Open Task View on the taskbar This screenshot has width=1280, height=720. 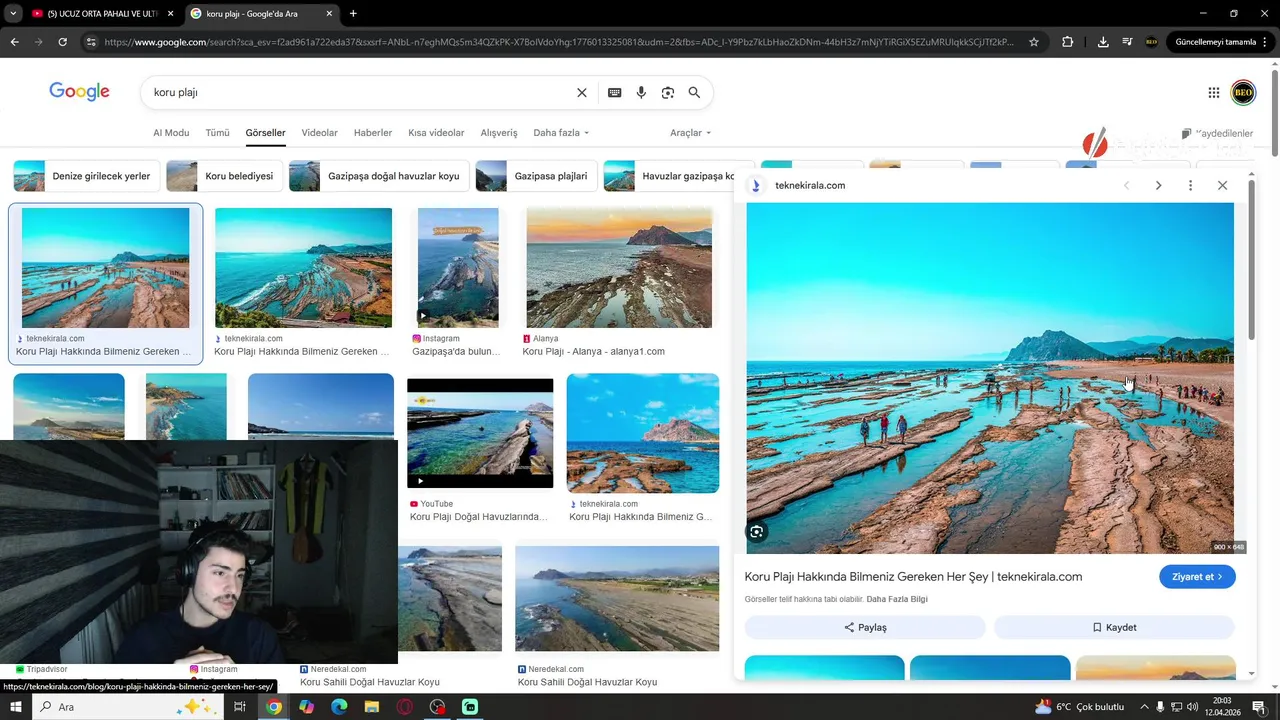(x=240, y=707)
